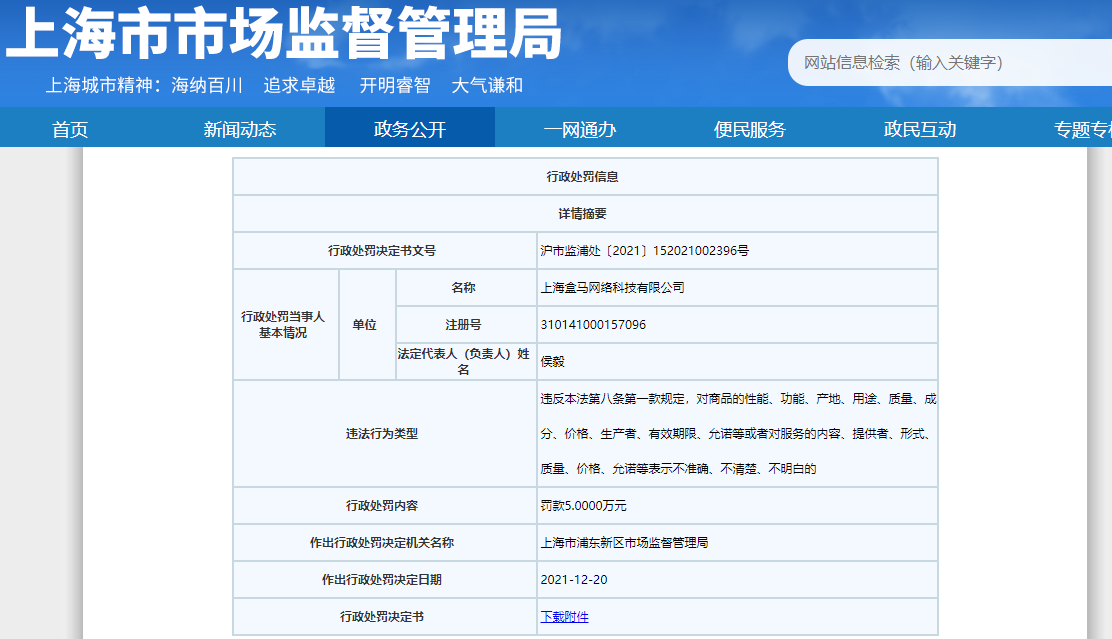
Task: Click the 作出行政处罚决定日期 label
Action: pyautogui.click(x=382, y=579)
